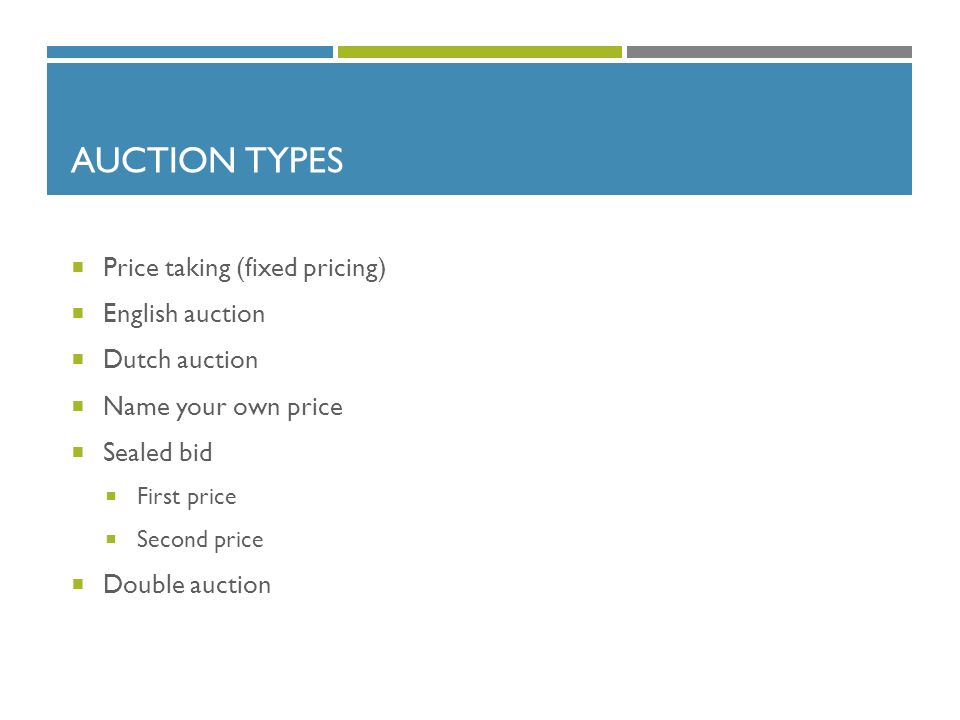
Task: Click the green bullet beside Double auction
Action: point(78,584)
